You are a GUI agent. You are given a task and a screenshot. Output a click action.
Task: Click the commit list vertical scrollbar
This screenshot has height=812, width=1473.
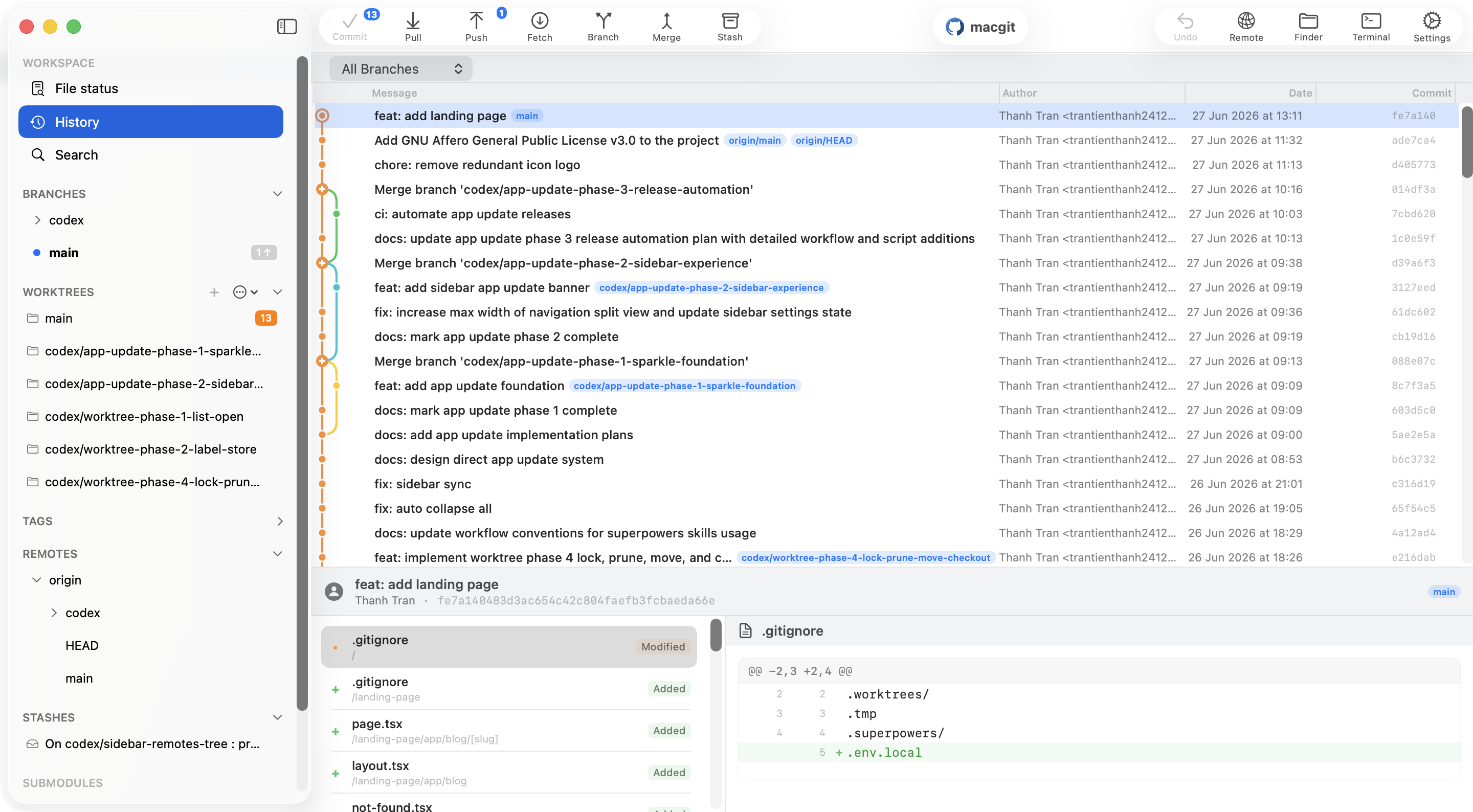pos(1466,143)
